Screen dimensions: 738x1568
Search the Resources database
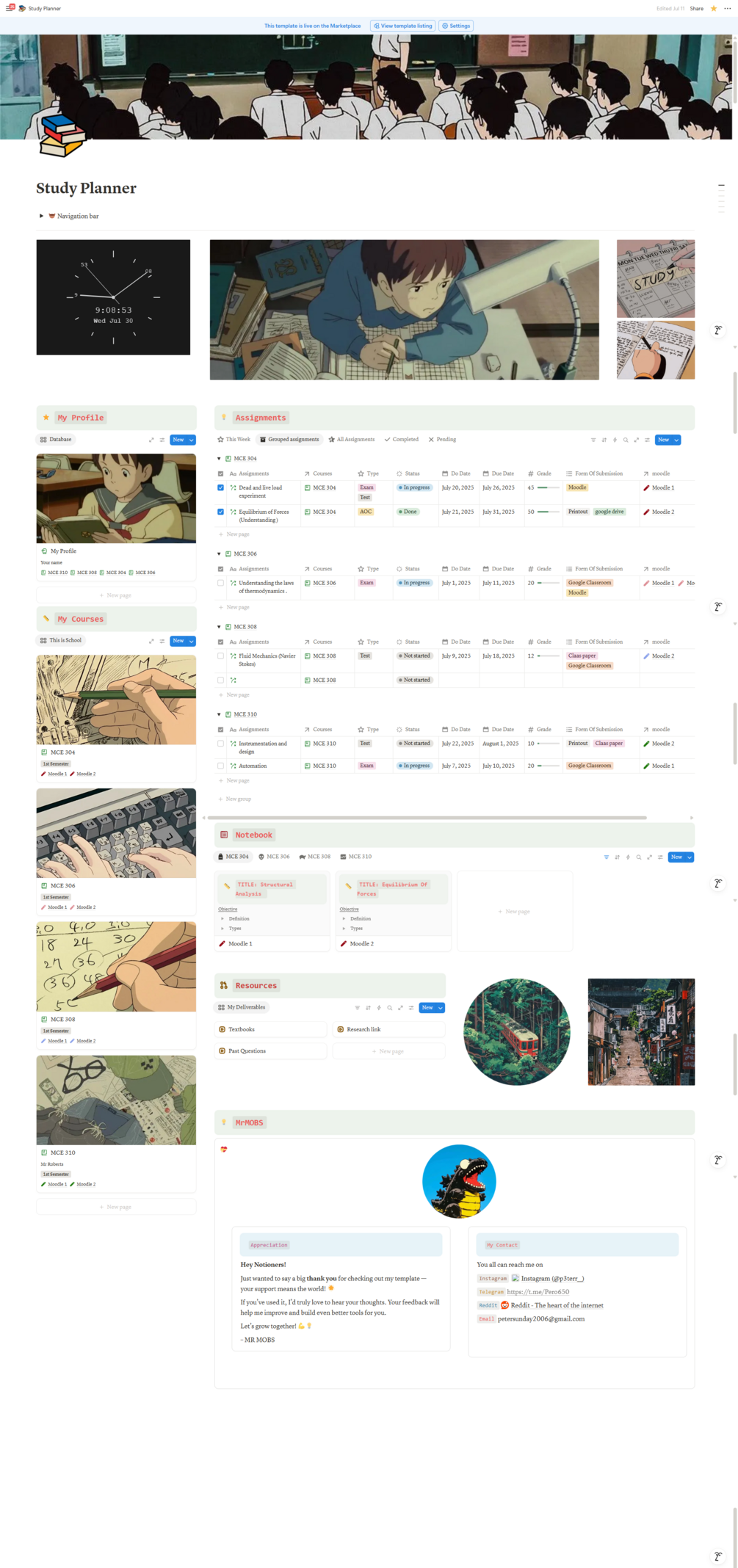click(390, 1008)
